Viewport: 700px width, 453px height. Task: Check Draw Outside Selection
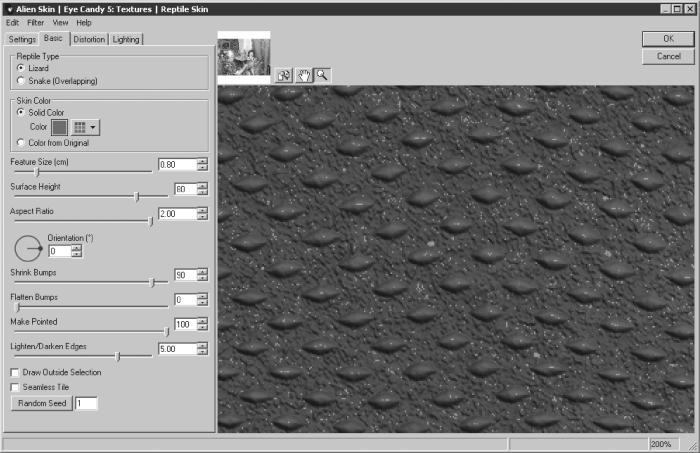tap(15, 372)
